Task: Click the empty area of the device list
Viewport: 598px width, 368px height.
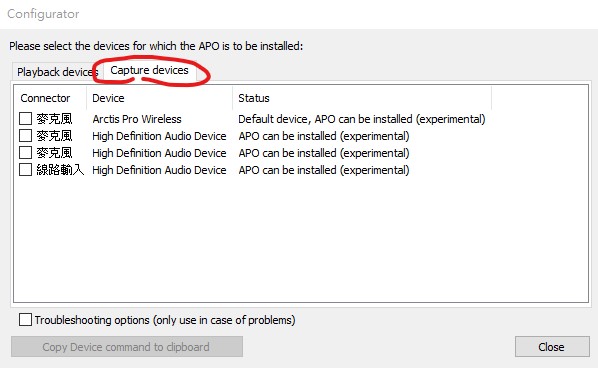Action: (301, 240)
